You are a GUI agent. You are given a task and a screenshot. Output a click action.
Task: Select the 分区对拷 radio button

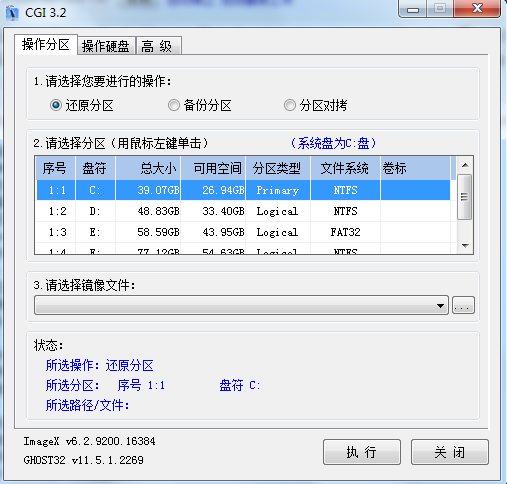click(290, 105)
